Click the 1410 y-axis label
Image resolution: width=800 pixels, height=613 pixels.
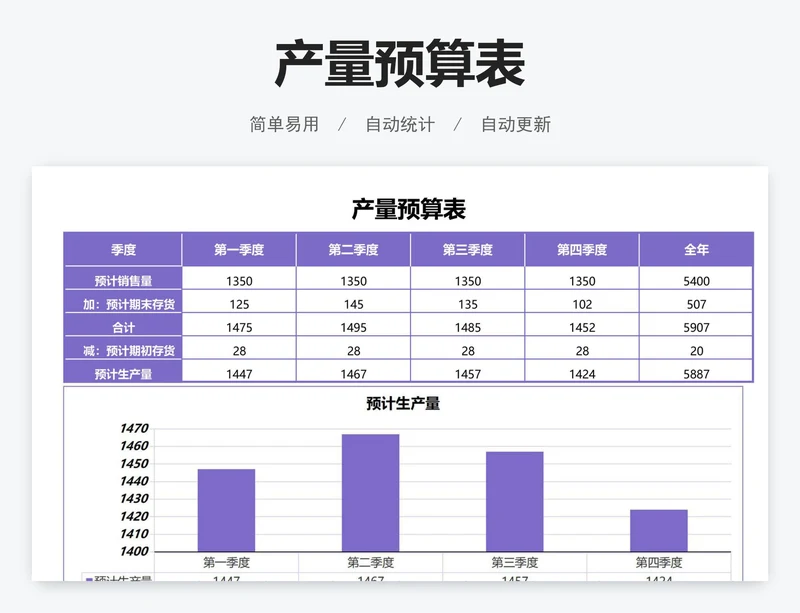coord(134,534)
